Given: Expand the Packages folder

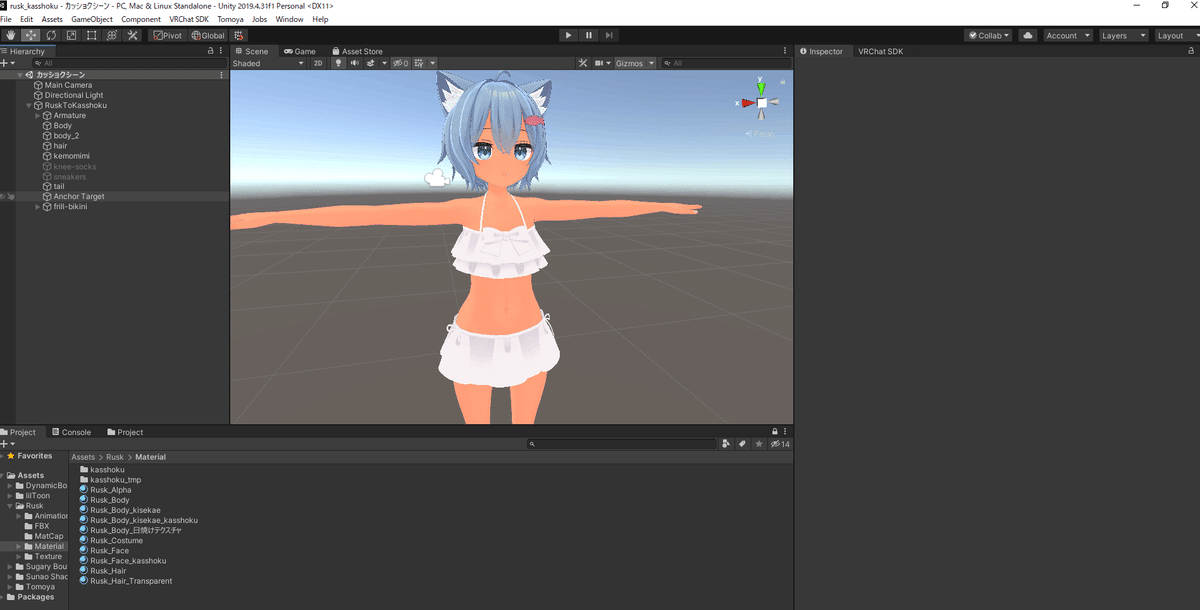Looking at the screenshot, I should 3,597.
